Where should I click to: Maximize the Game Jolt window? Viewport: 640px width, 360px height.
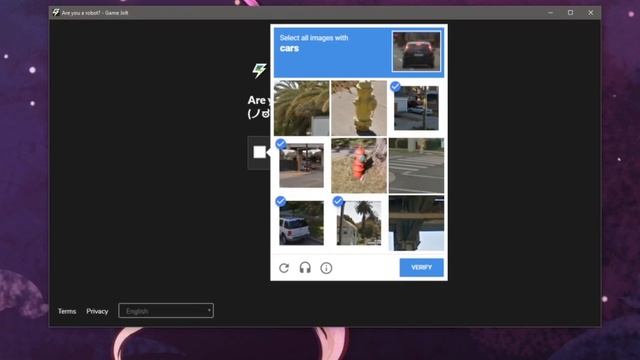pos(570,13)
